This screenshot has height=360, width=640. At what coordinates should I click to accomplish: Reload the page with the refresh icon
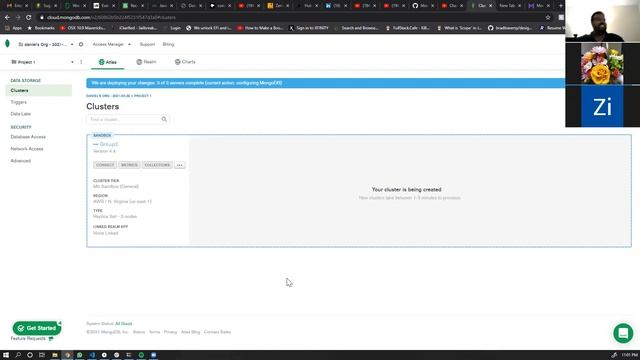pos(29,18)
